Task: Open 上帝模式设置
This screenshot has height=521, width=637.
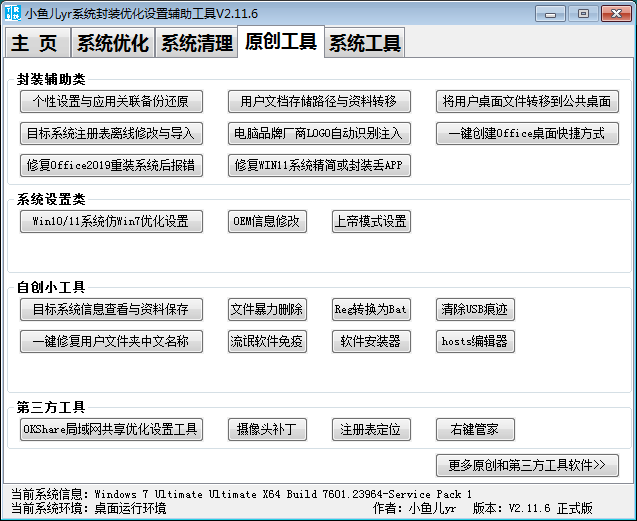Action: 371,221
